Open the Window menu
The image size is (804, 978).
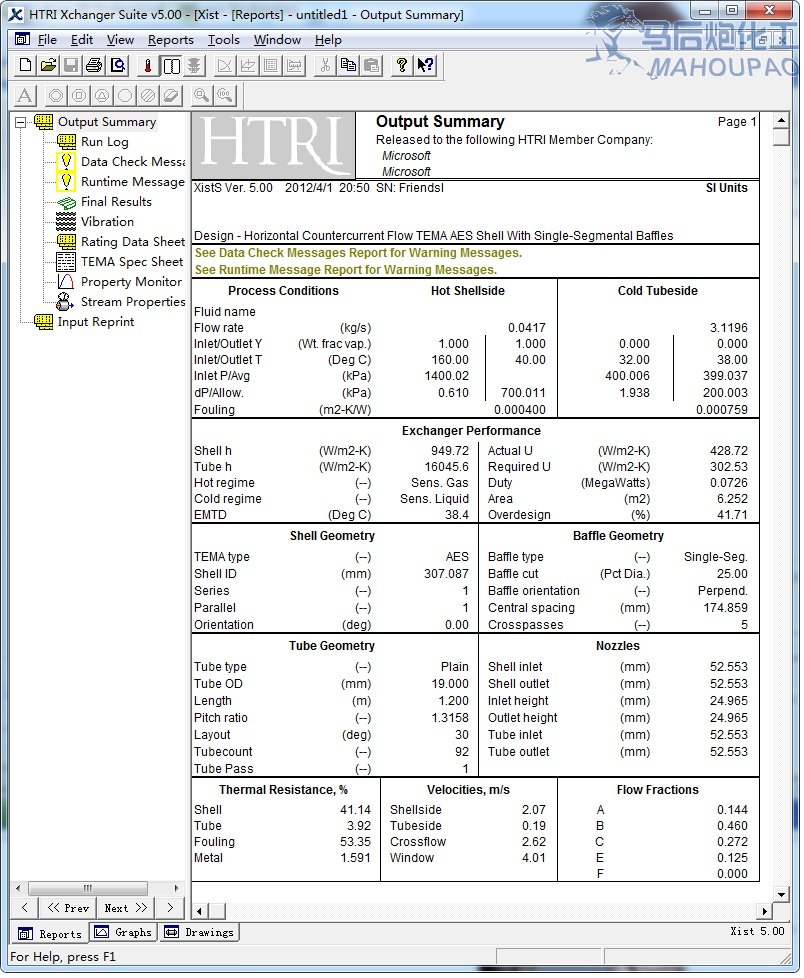(x=277, y=40)
